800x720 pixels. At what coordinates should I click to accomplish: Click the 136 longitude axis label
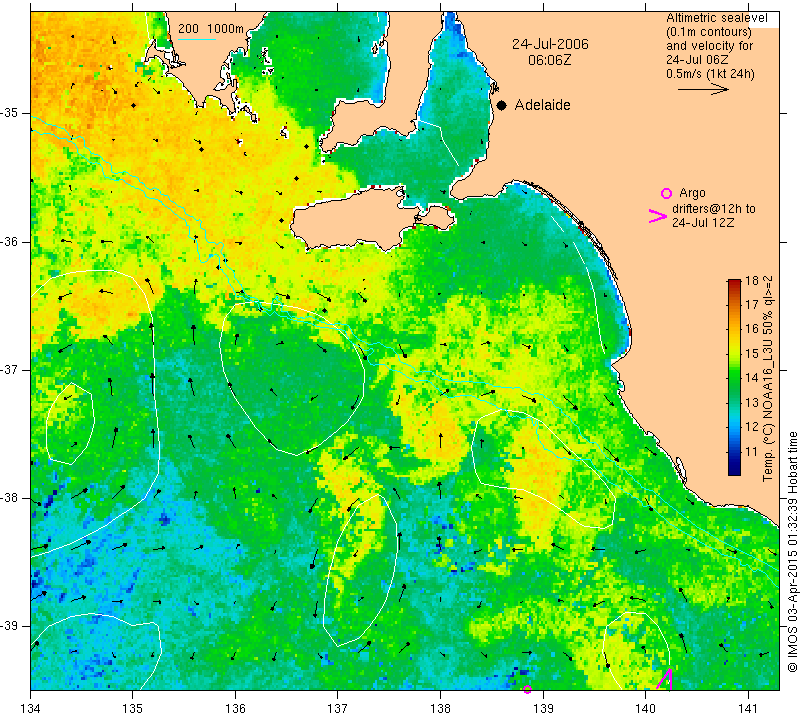[235, 709]
